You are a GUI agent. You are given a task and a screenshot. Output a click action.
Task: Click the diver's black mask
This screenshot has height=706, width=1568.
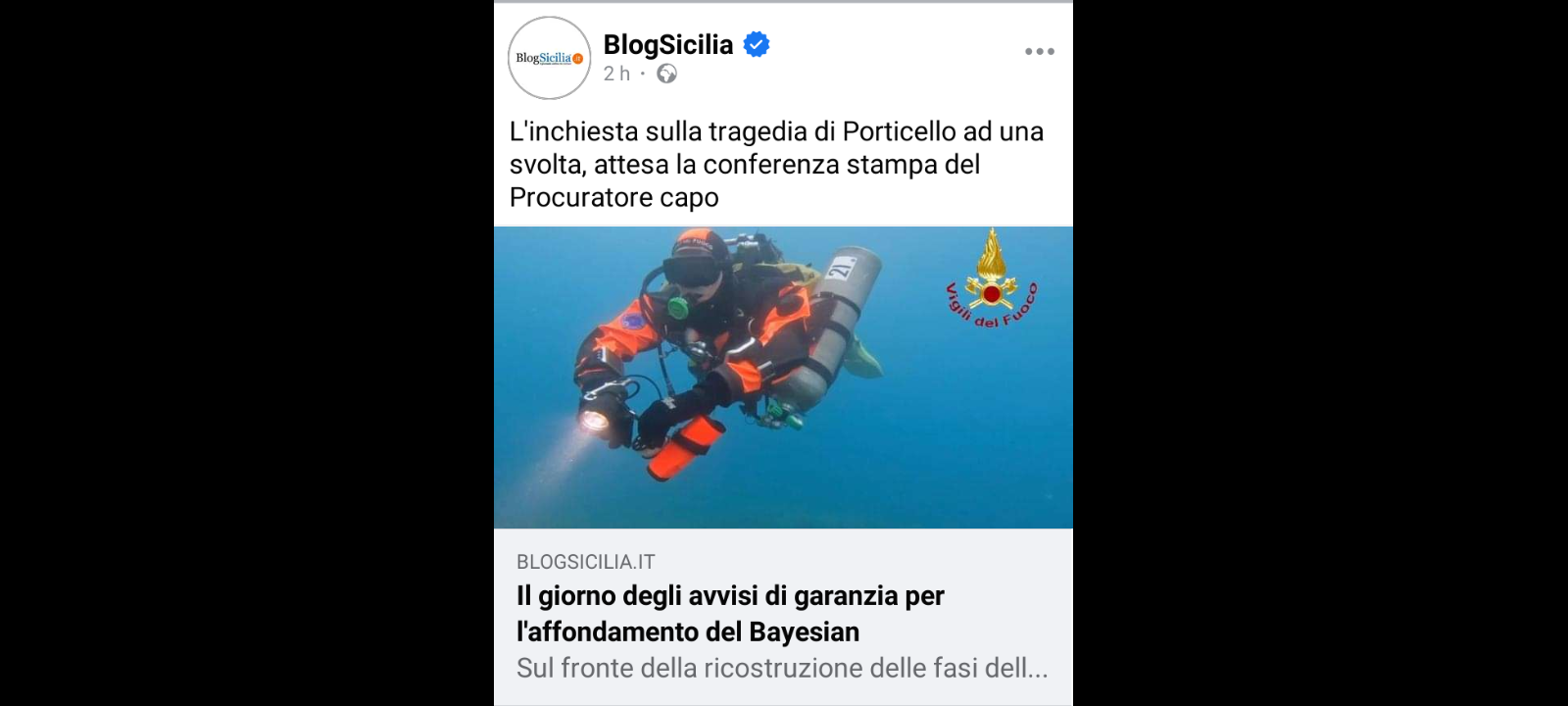point(692,271)
